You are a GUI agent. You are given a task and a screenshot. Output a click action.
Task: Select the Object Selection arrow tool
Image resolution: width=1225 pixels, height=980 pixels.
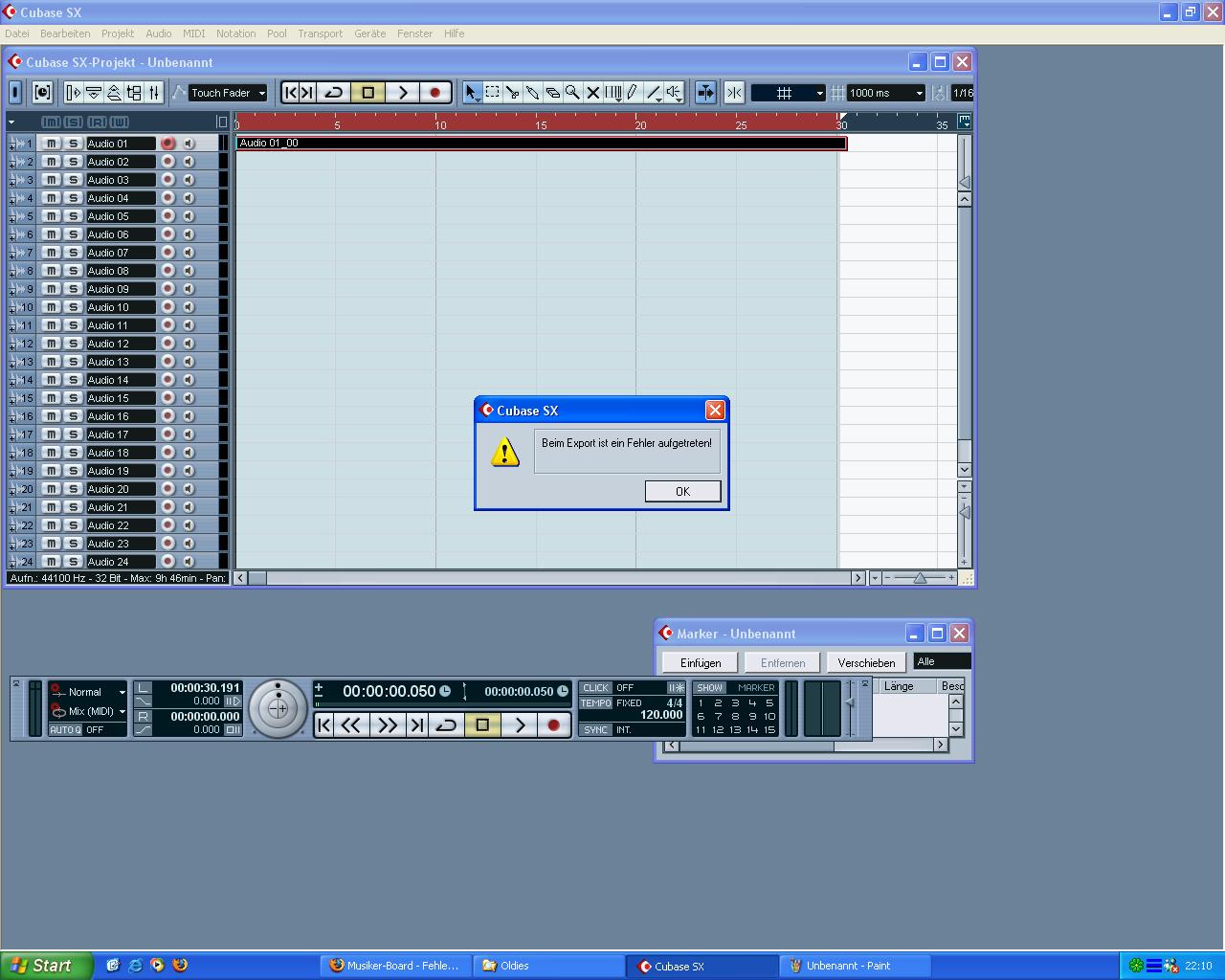471,93
